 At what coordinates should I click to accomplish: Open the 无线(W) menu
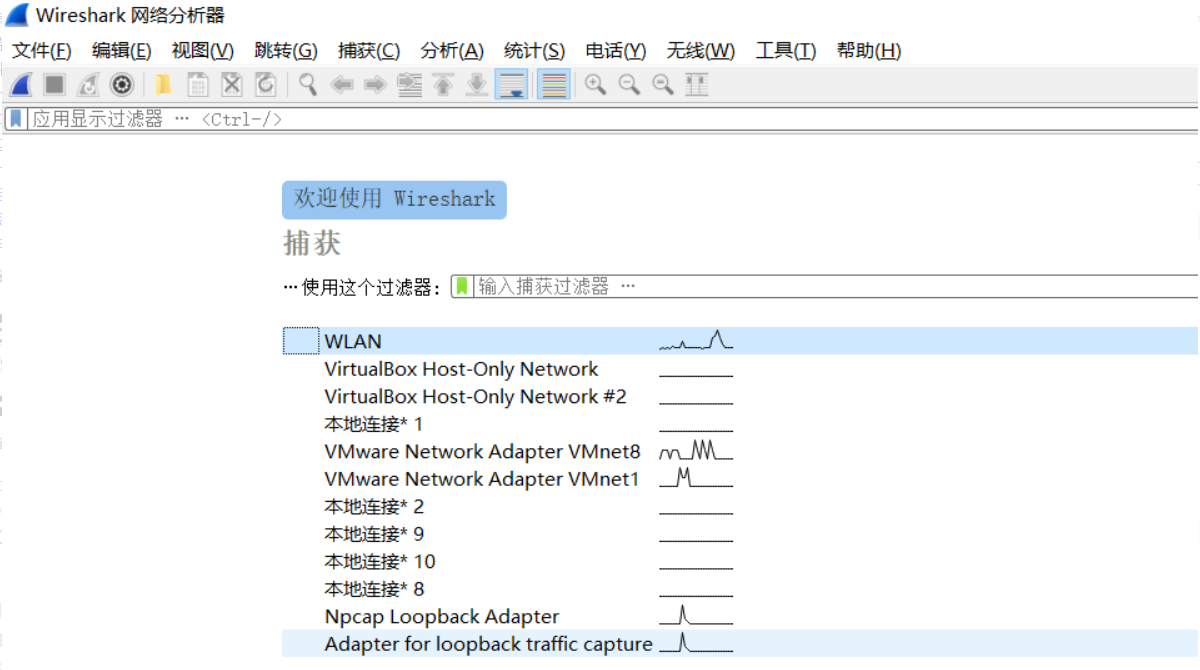pos(701,51)
